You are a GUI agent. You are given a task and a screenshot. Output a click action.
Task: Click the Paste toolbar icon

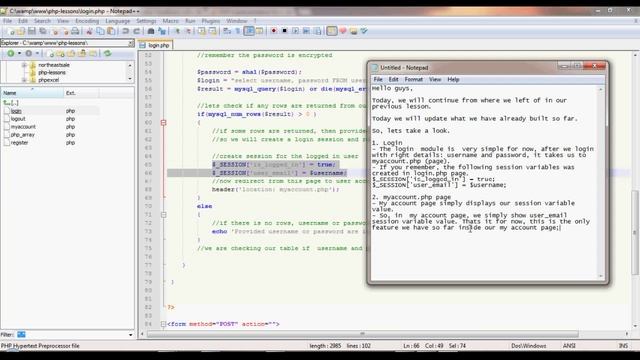[x=111, y=31]
